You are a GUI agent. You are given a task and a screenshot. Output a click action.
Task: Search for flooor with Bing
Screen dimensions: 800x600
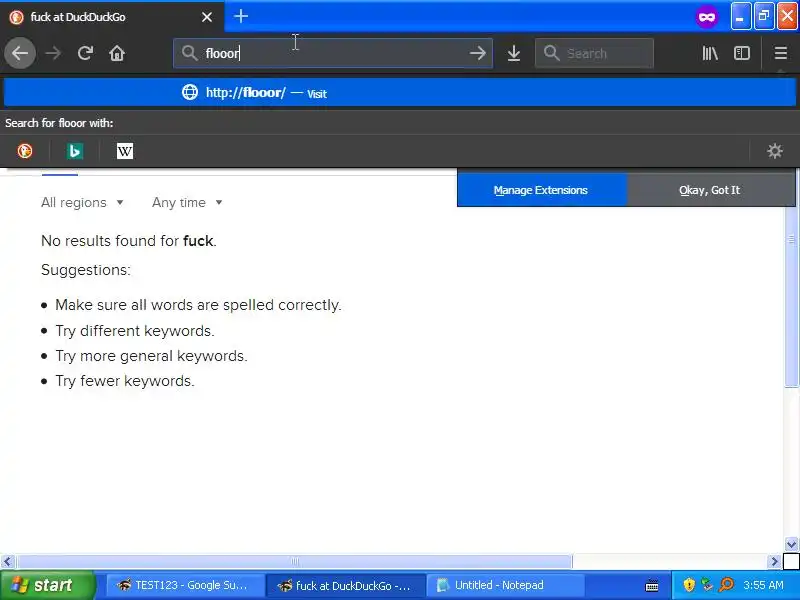point(75,151)
